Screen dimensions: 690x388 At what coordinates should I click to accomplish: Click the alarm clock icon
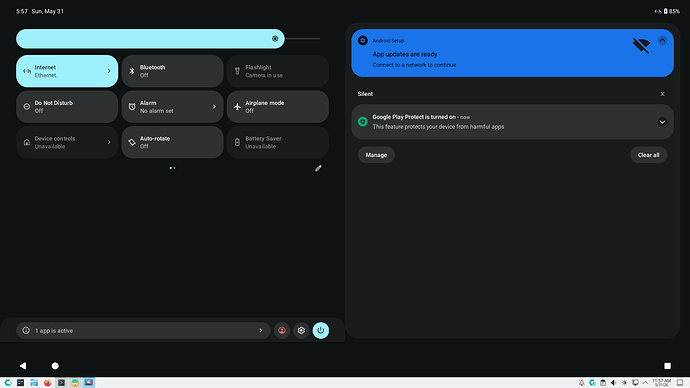[132, 106]
